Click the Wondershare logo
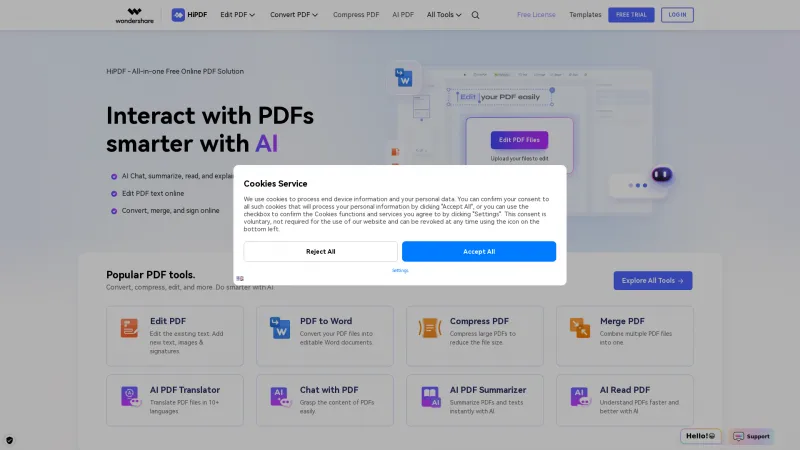Image resolution: width=800 pixels, height=450 pixels. (134, 15)
